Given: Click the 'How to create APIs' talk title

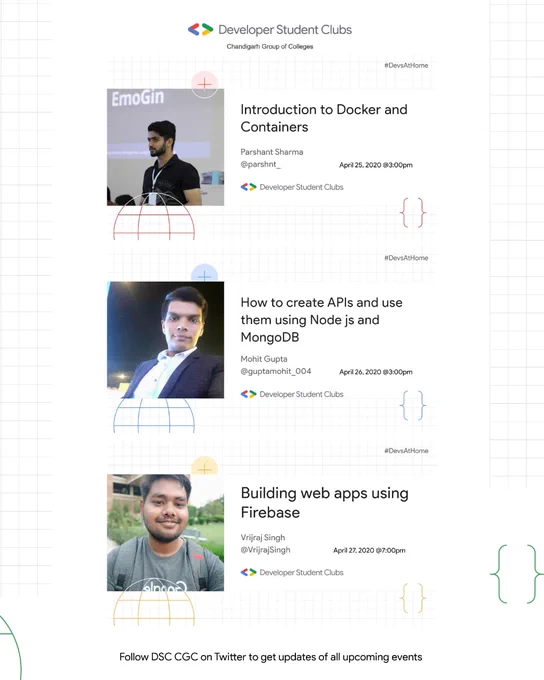Looking at the screenshot, I should (x=321, y=320).
